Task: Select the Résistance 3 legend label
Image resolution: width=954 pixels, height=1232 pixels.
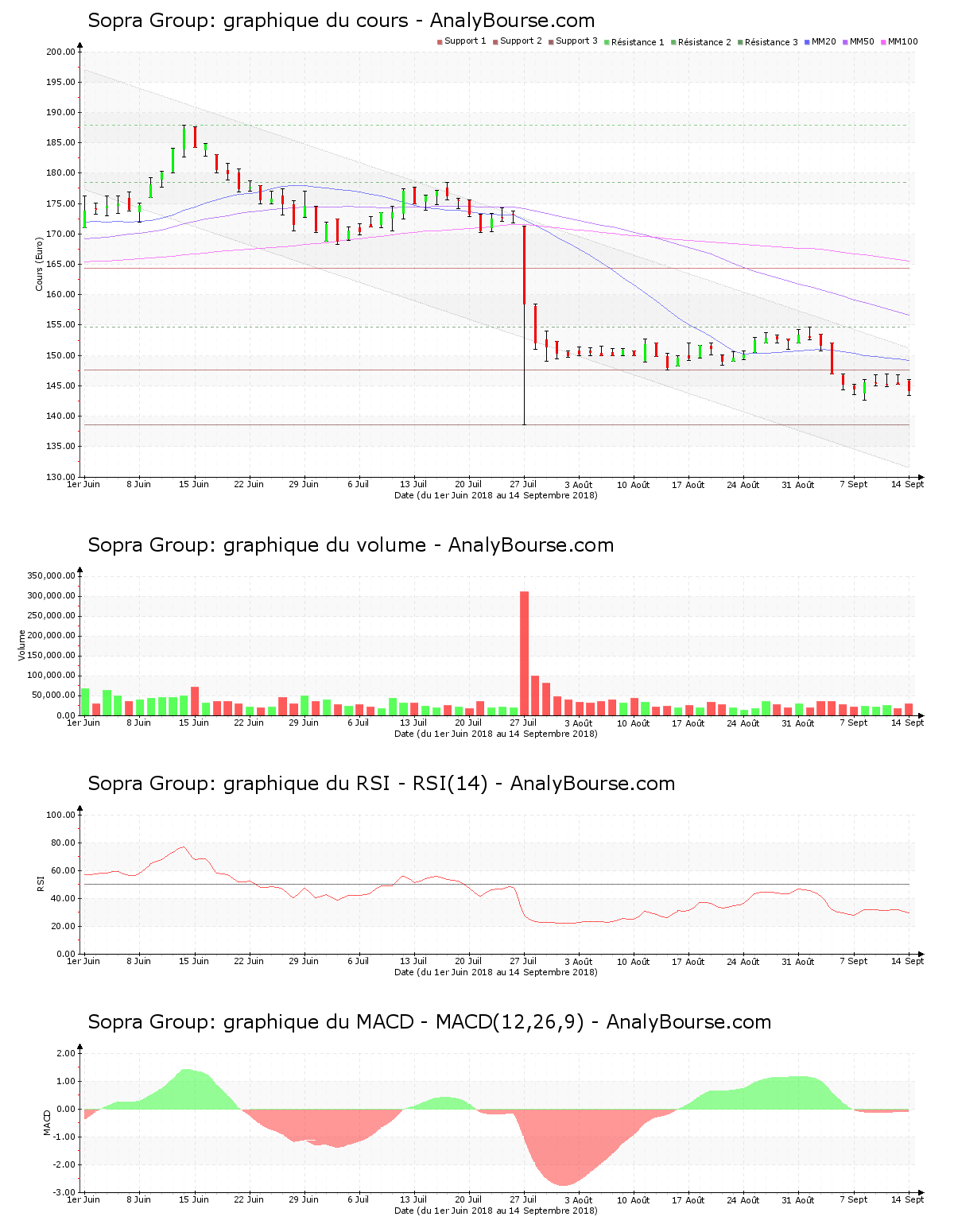Action: pos(771,42)
